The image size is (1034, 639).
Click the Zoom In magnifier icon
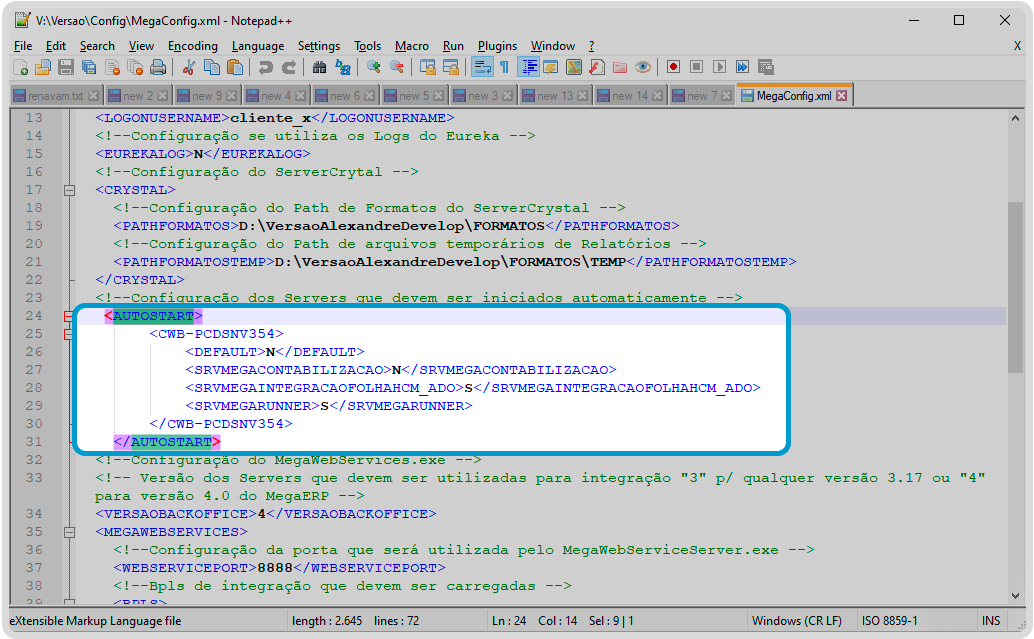(x=374, y=67)
